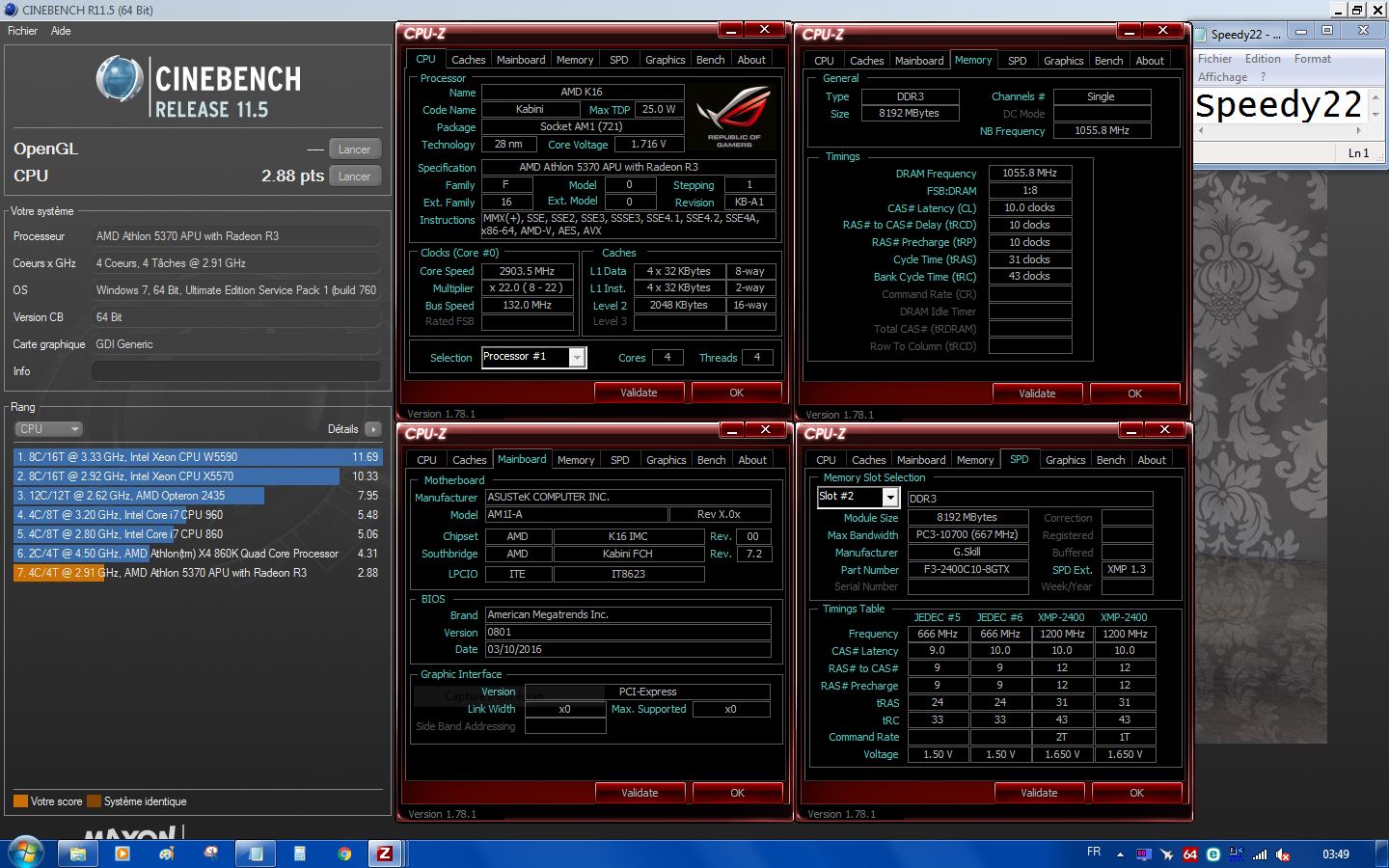The image size is (1389, 868).
Task: Click OK in the CPU-Z SPD window
Action: click(x=1136, y=793)
